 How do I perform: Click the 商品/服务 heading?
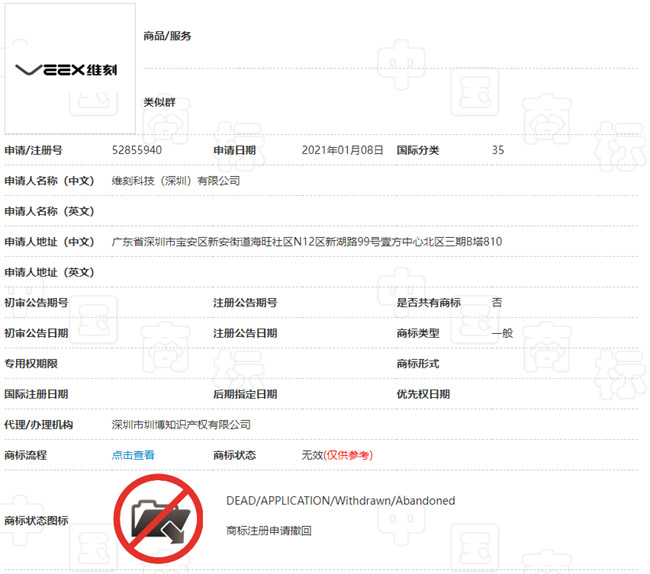point(167,36)
